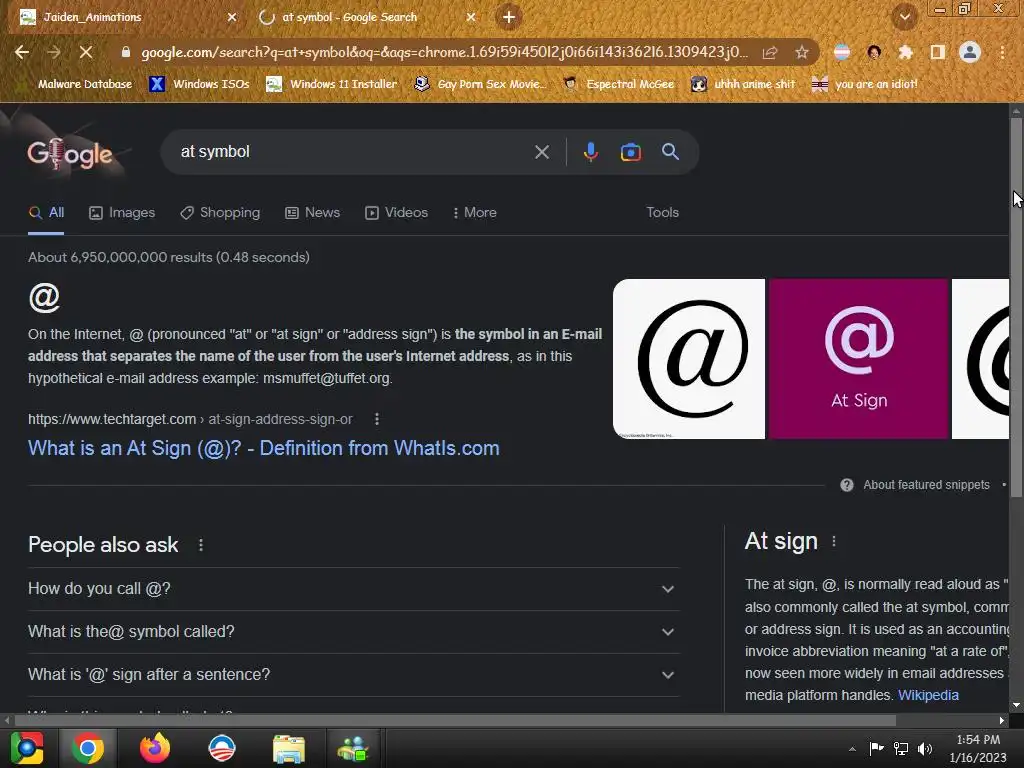The height and width of the screenshot is (768, 1024).
Task: Open People also ask options menu
Action: pyautogui.click(x=200, y=545)
